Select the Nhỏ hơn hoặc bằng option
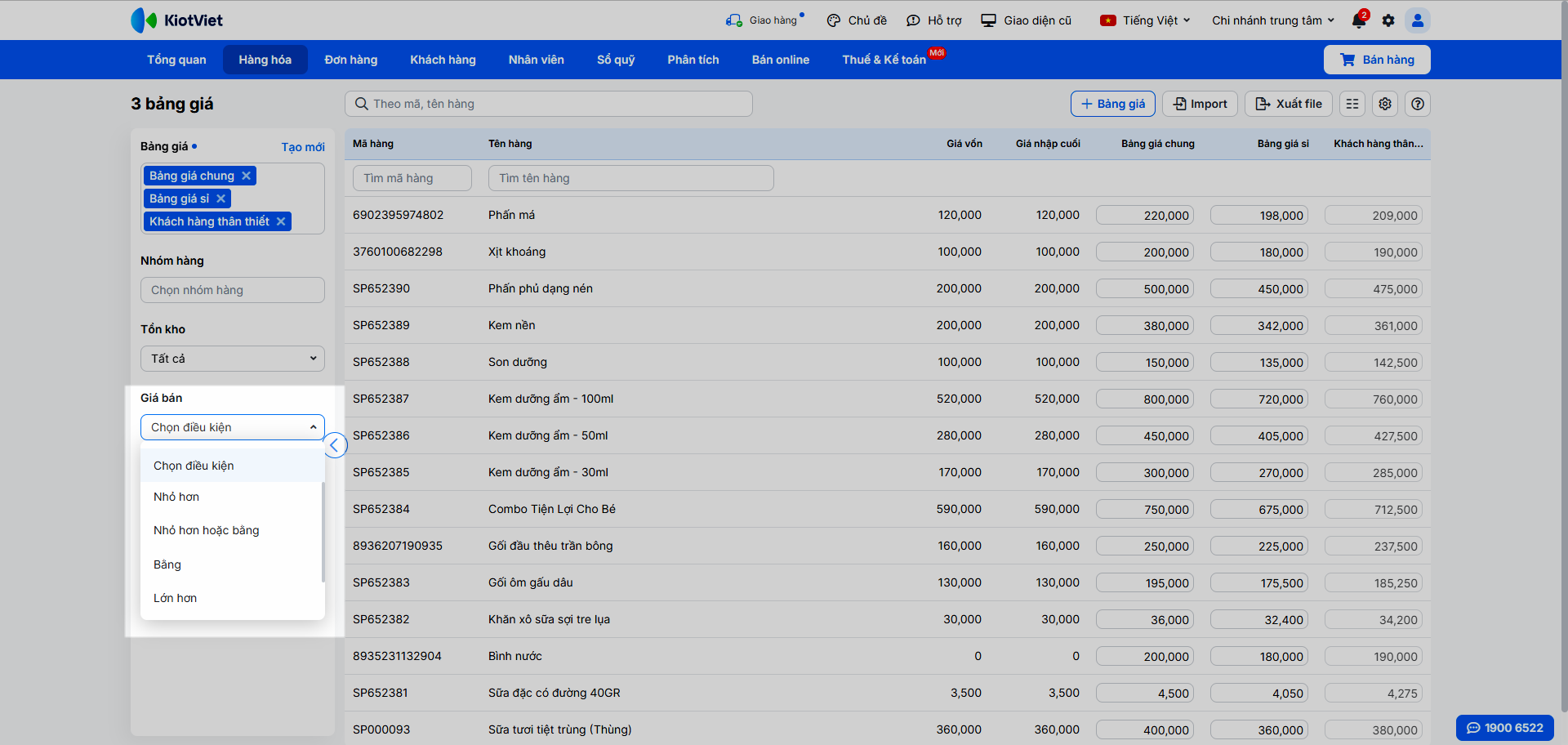1568x745 pixels. (x=207, y=530)
